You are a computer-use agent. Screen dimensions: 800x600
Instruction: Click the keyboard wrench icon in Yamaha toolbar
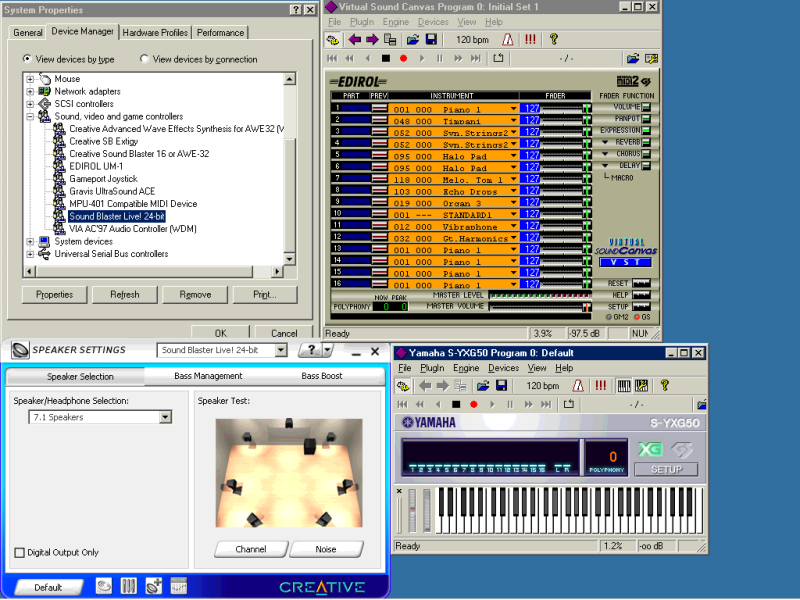click(x=641, y=386)
